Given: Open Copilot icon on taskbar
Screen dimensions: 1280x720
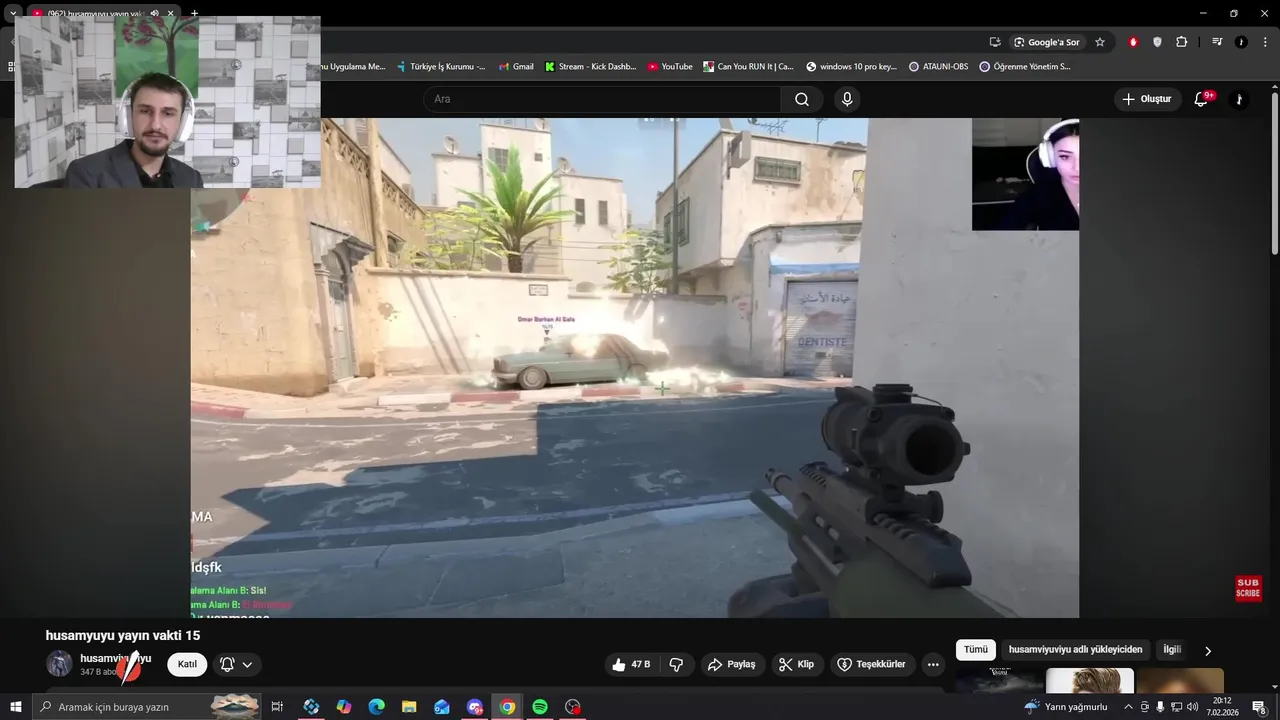Looking at the screenshot, I should 344,707.
